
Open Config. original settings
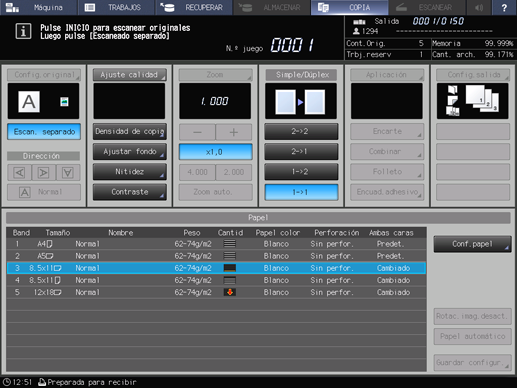coord(44,75)
